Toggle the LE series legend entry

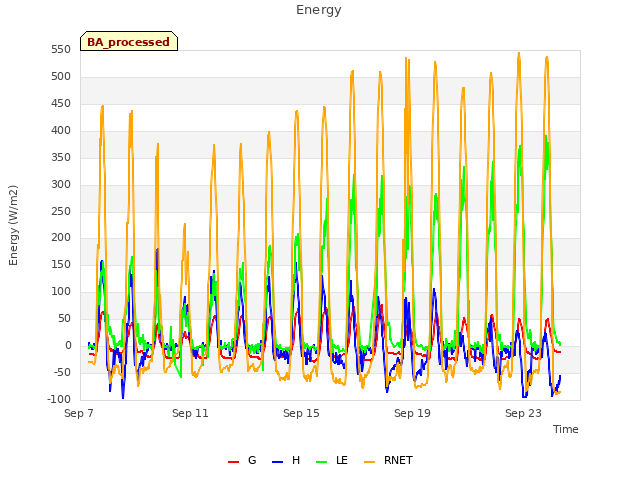point(332,461)
